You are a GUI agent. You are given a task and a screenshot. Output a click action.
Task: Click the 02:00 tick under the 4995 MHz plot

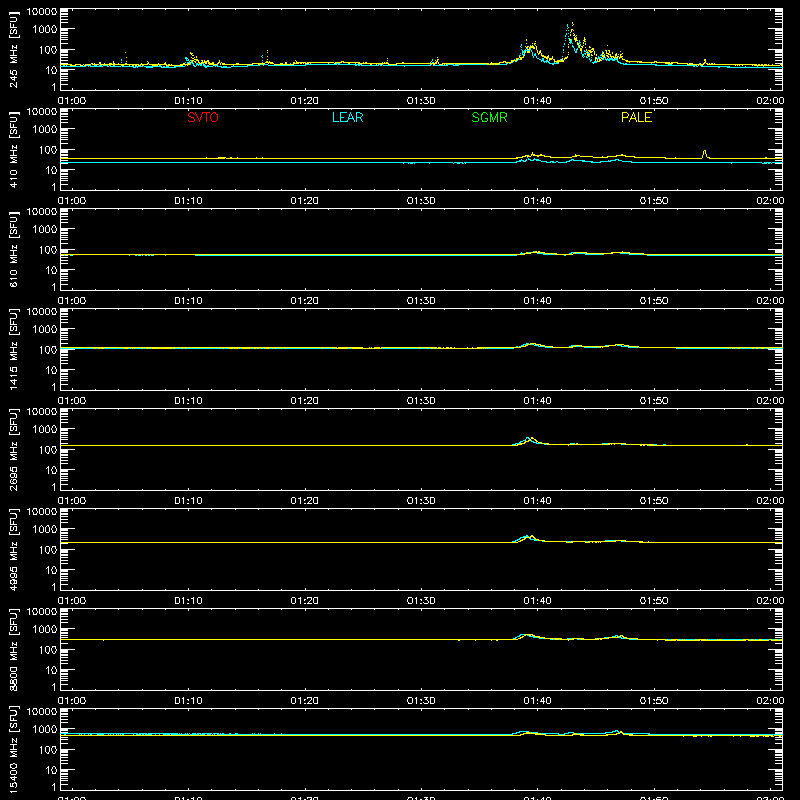pos(770,601)
